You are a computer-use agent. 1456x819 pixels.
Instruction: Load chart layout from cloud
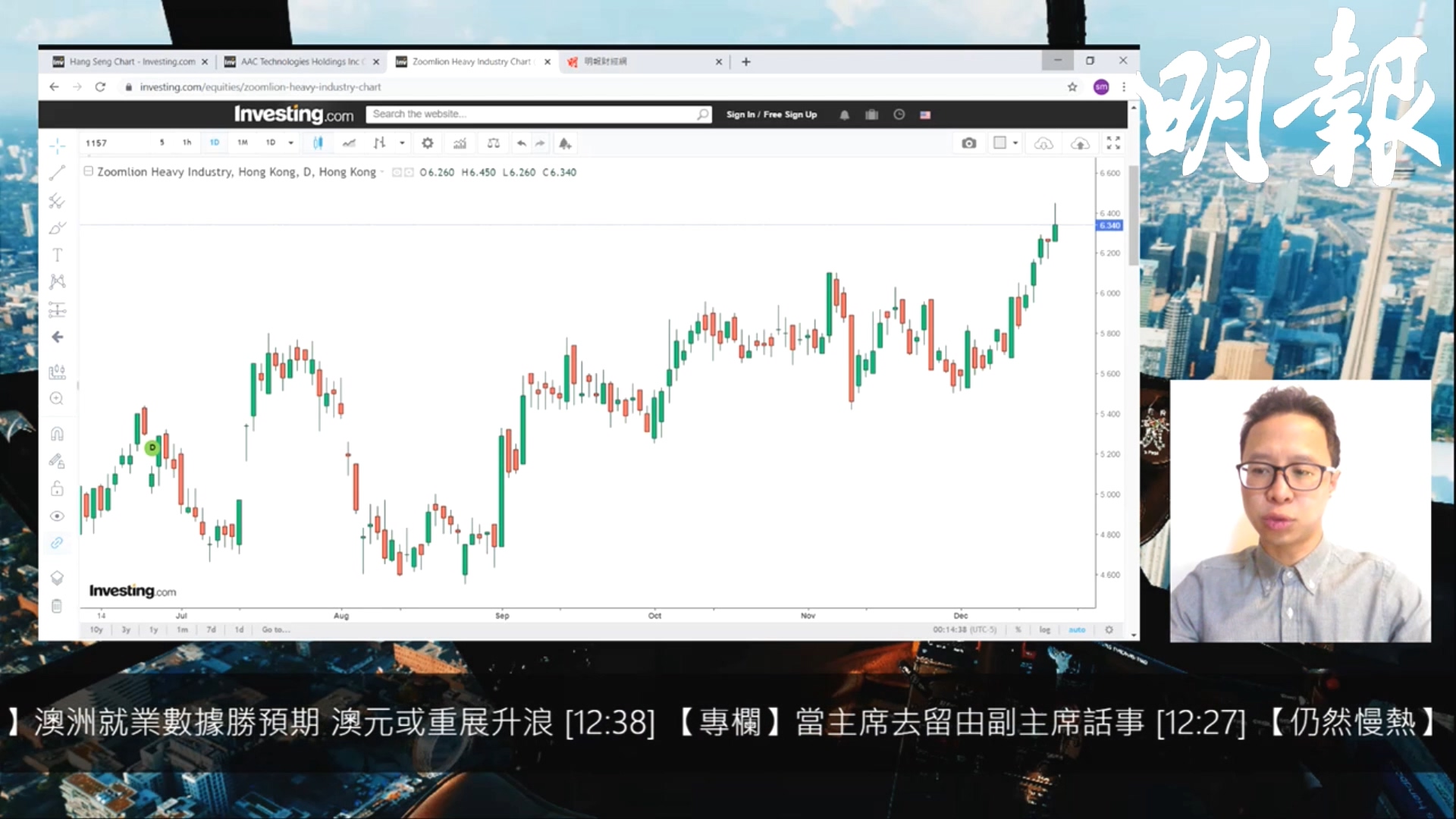tap(1043, 143)
